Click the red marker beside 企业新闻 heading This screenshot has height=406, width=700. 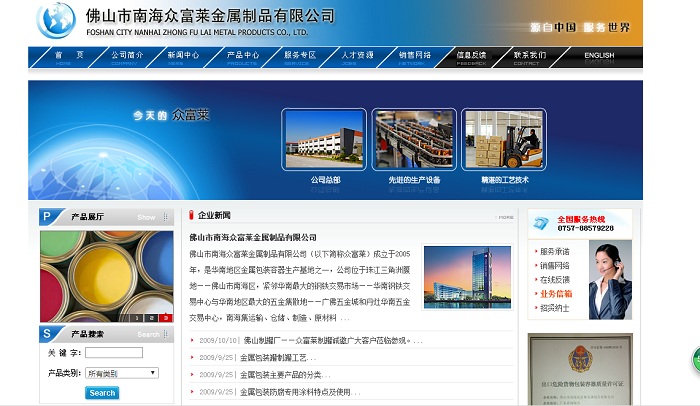tap(191, 215)
